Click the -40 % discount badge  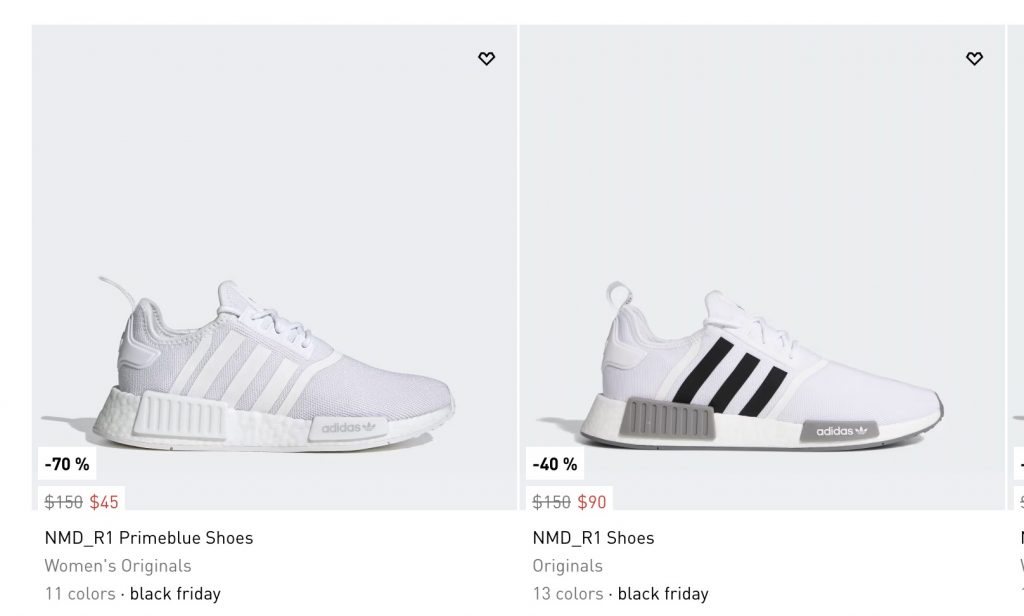[555, 464]
